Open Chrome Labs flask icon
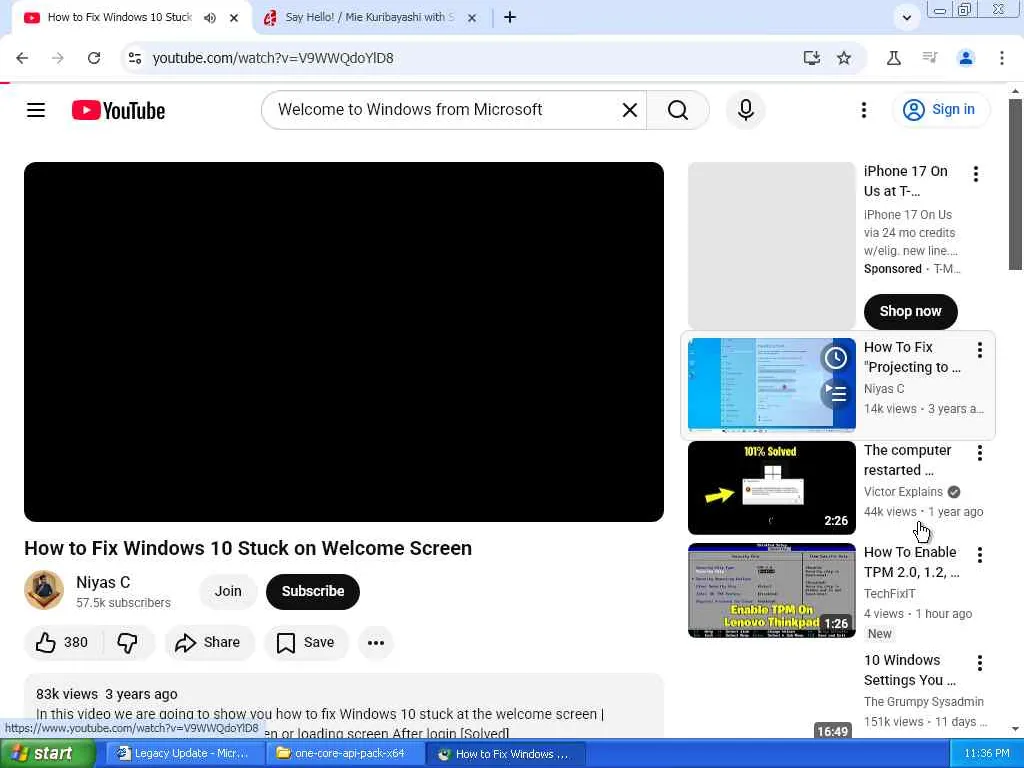Viewport: 1024px width, 768px height. (893, 58)
